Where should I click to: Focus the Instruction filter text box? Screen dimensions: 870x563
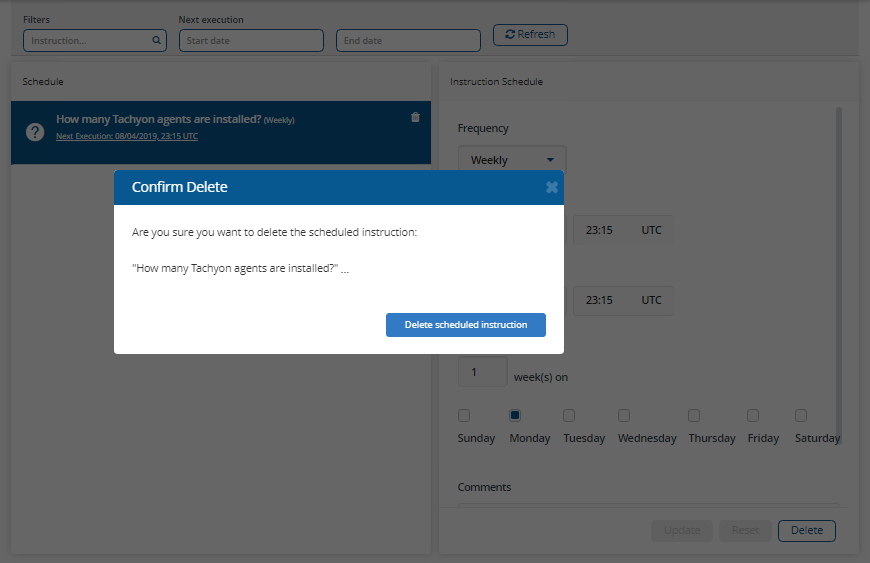click(x=88, y=41)
